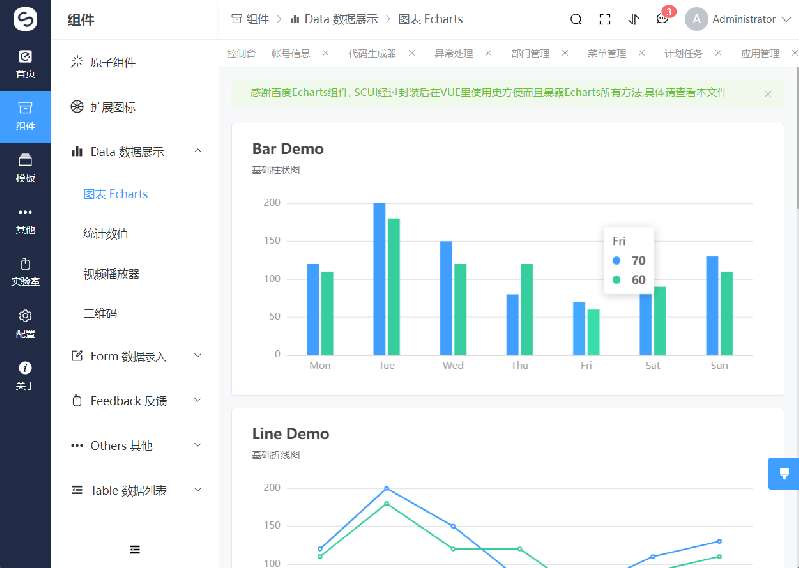Open 统计数值 in the sidebar menu

(x=105, y=234)
